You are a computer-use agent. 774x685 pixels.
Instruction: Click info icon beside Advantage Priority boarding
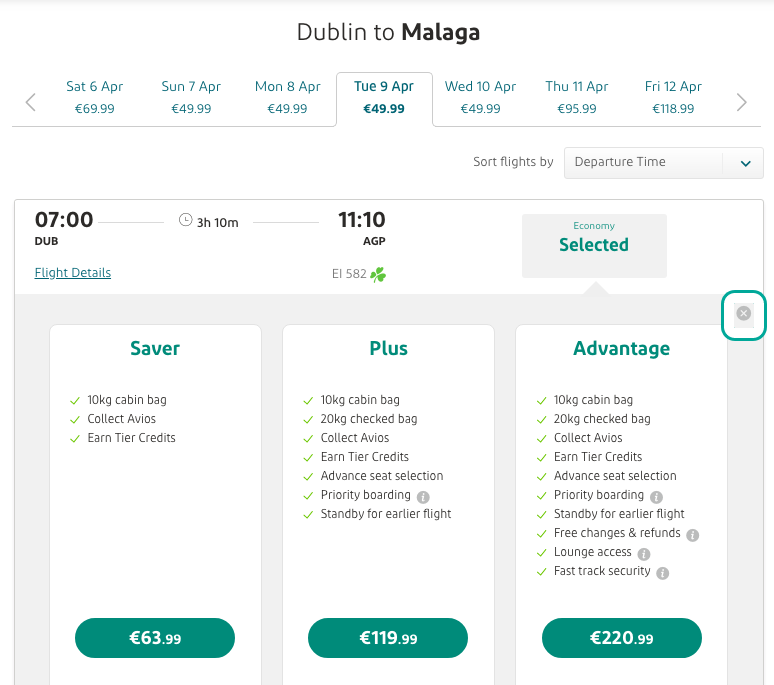coord(656,496)
